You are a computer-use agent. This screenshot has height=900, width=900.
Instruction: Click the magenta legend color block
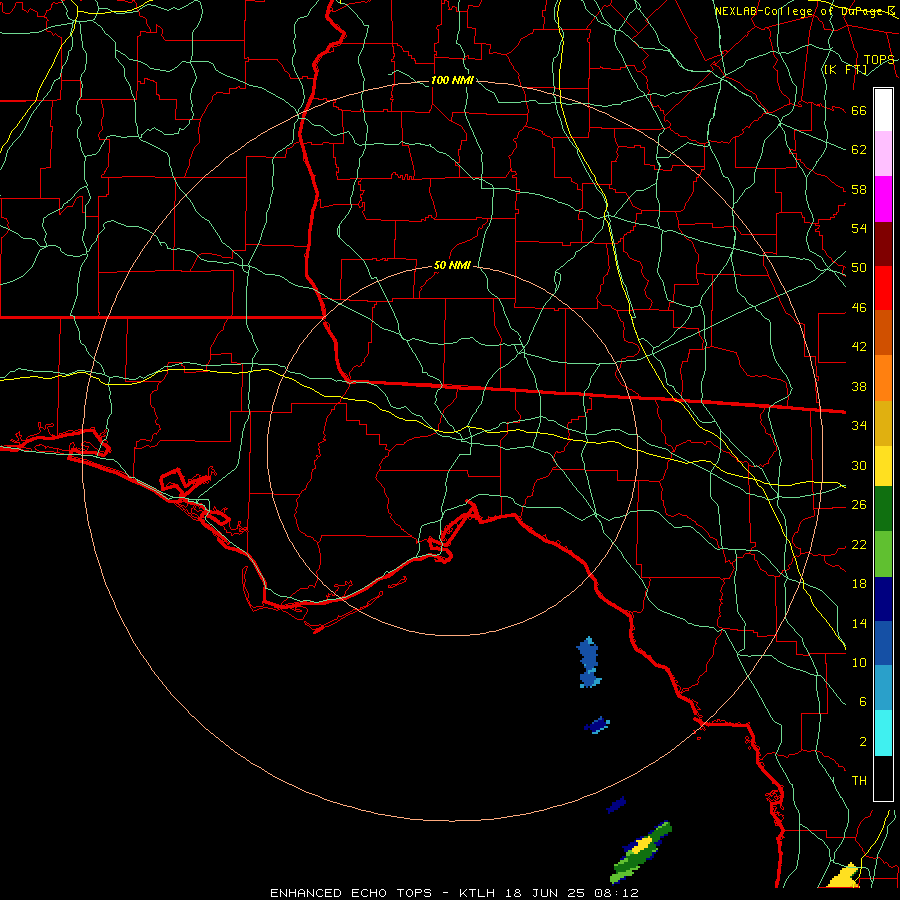883,199
